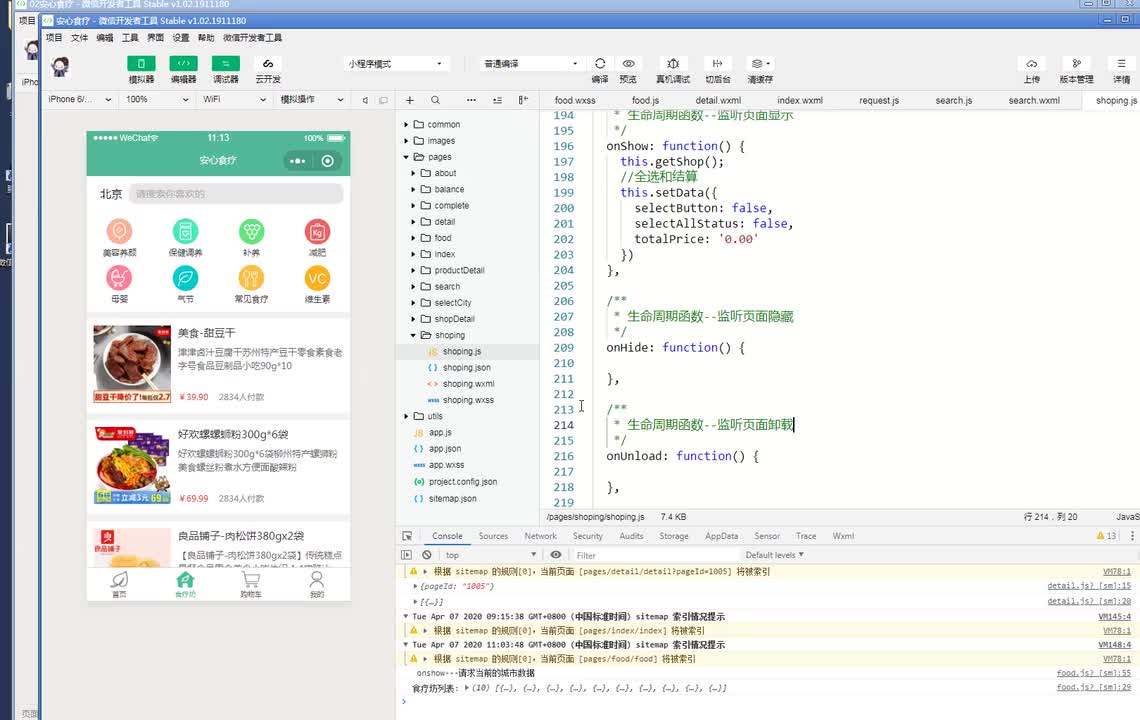Open 云开发 cloud development
Viewport: 1140px width, 720px height.
[268, 64]
